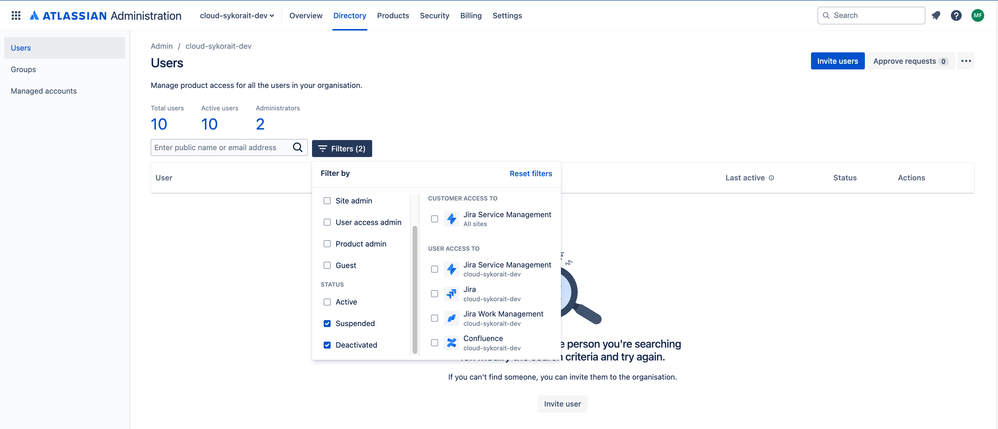
Task: Open the three-dot more actions menu
Action: pyautogui.click(x=966, y=61)
